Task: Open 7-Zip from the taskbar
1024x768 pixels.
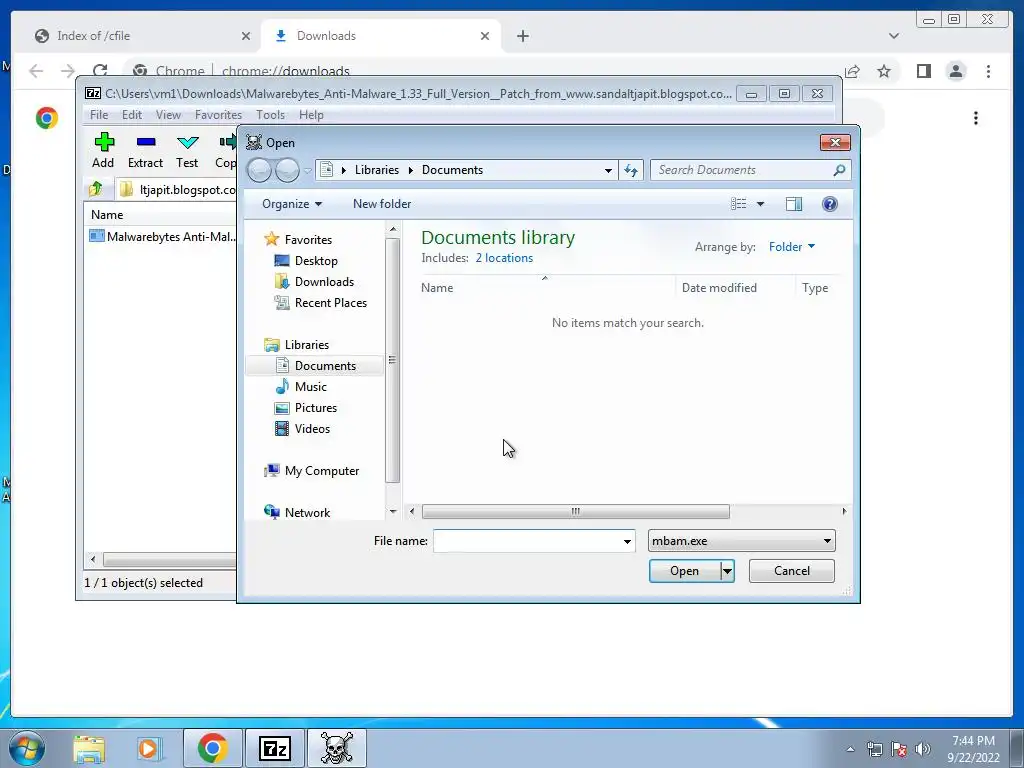Action: [274, 748]
